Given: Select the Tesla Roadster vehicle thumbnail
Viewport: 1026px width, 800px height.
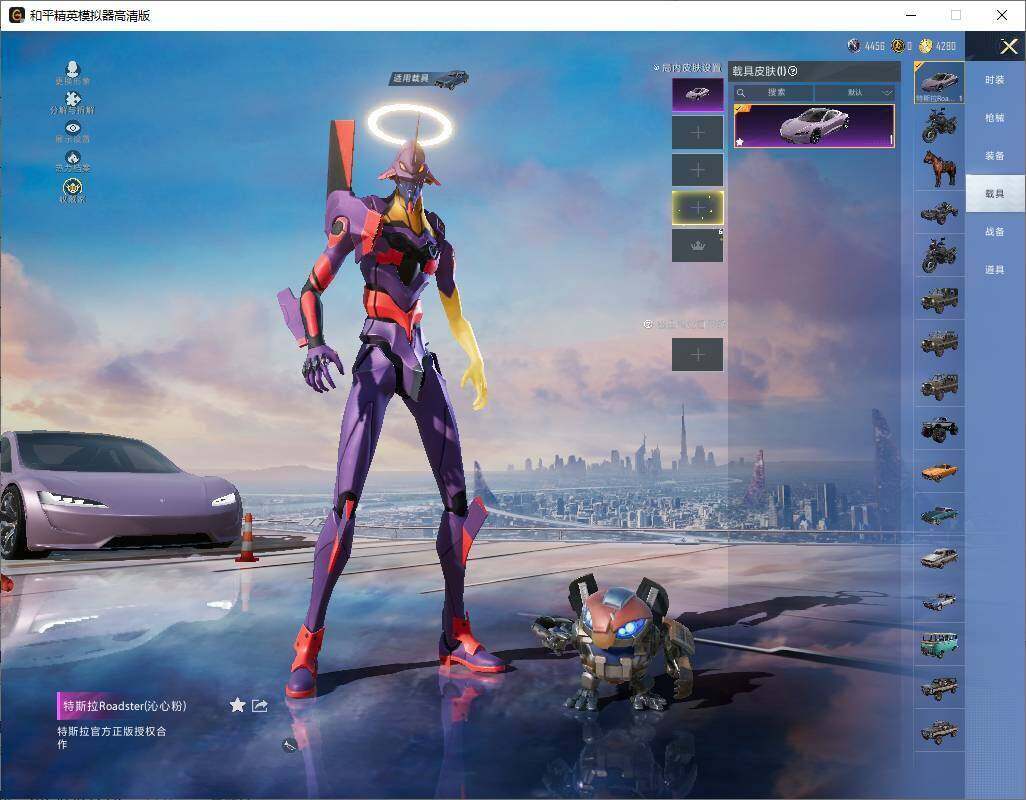Looking at the screenshot, I should pyautogui.click(x=939, y=82).
